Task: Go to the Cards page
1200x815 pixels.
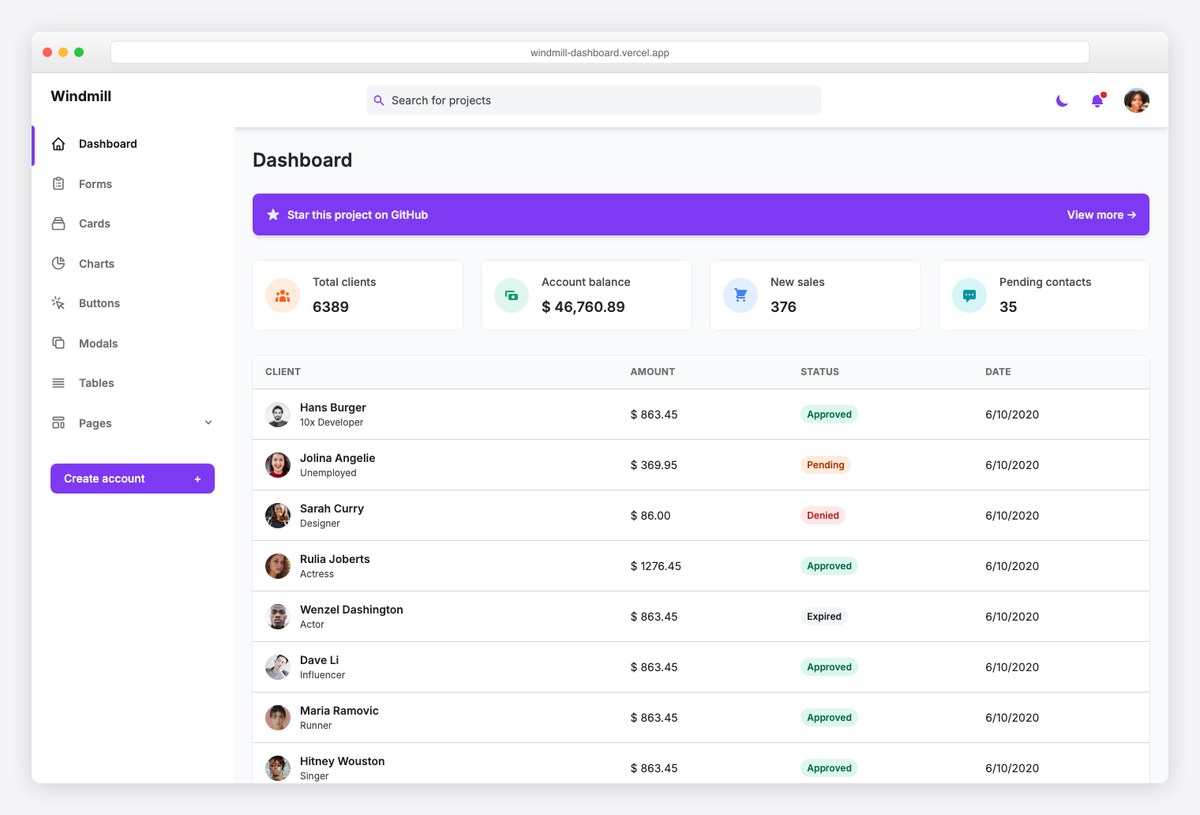Action: [94, 224]
